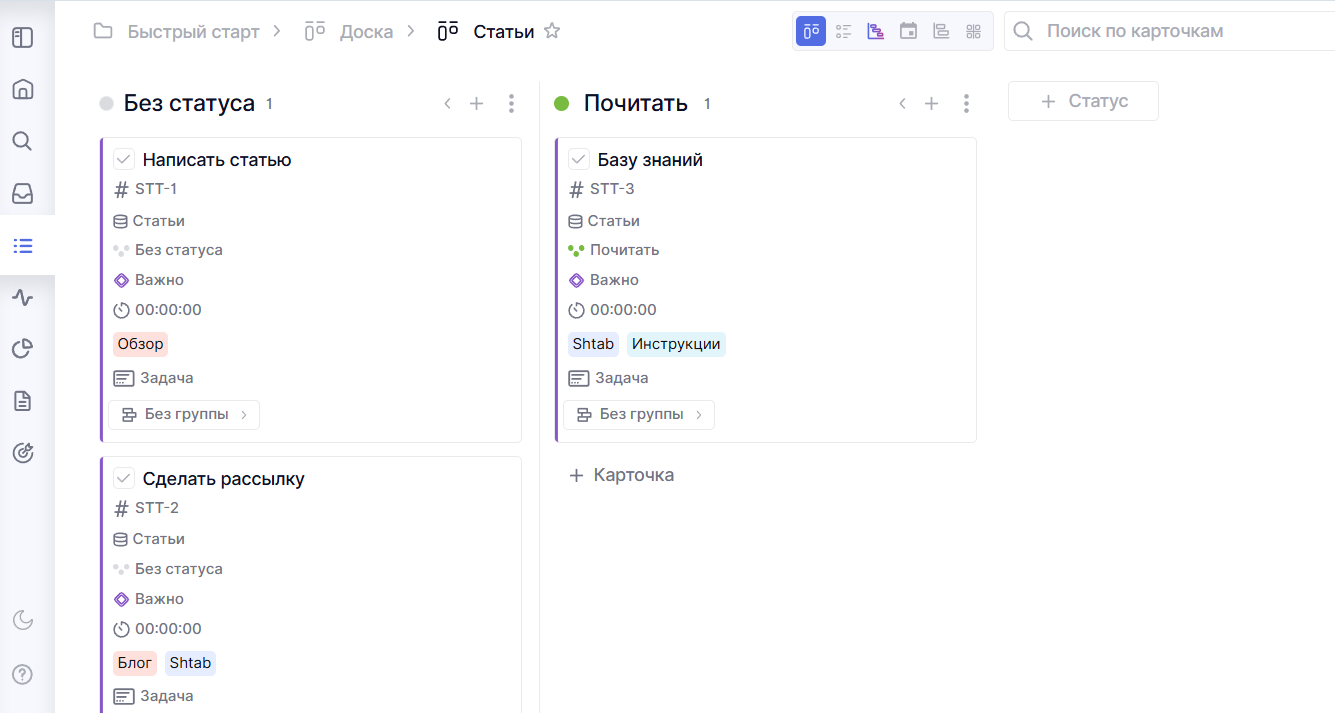This screenshot has width=1335, height=713.
Task: Click "+ Карточка" under Почитать column
Action: [622, 475]
